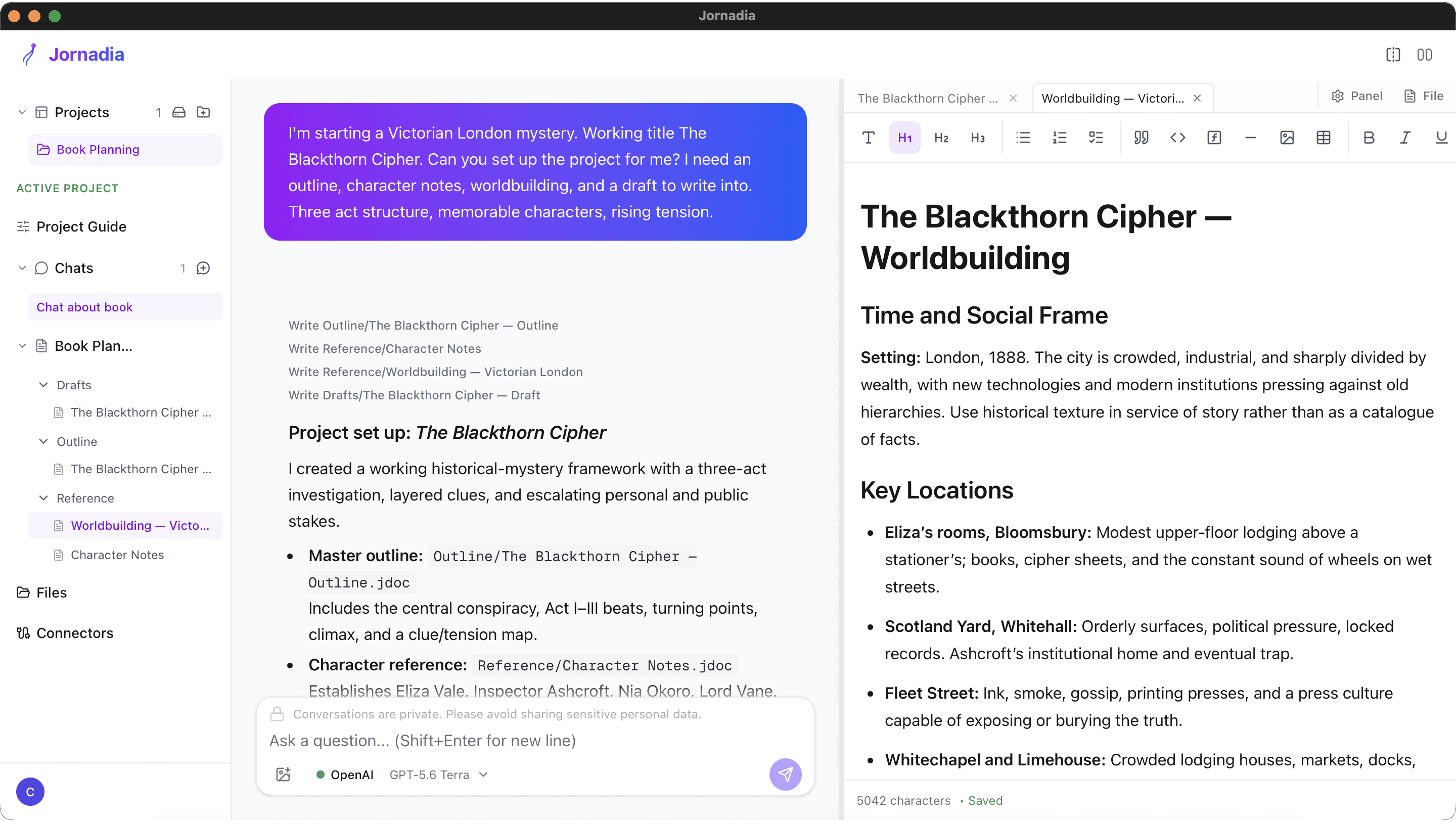Open the Chat about book conversation

tap(125, 307)
